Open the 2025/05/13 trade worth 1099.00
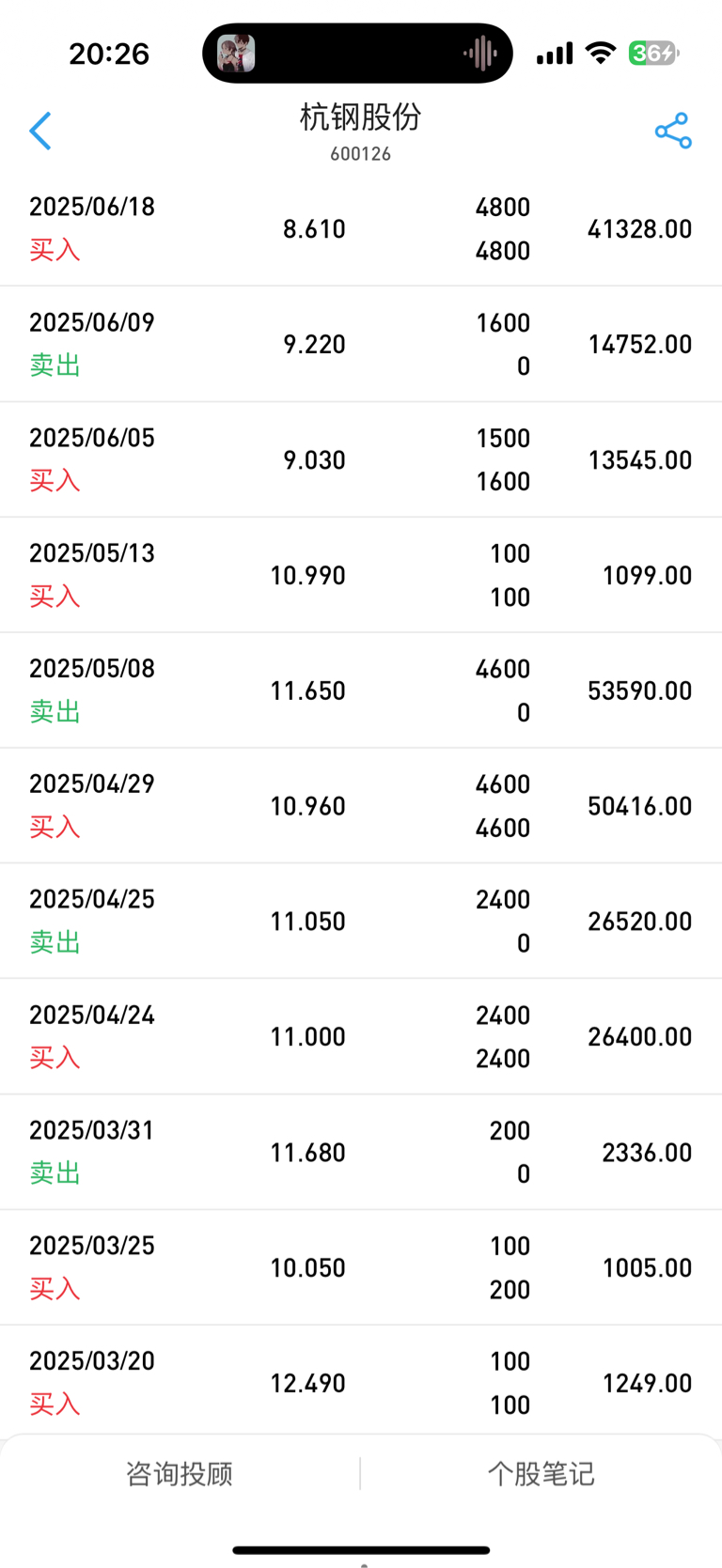The height and width of the screenshot is (1568, 722). pos(361,575)
